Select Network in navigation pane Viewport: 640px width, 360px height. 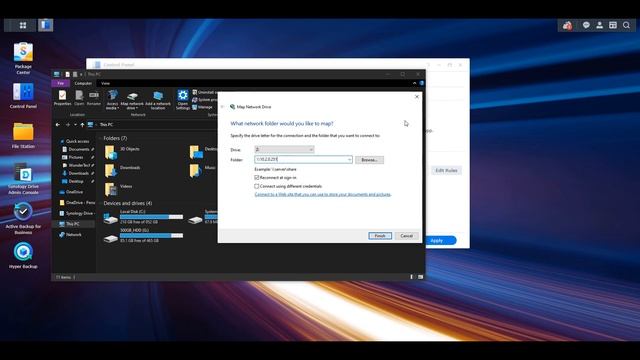[x=70, y=235]
